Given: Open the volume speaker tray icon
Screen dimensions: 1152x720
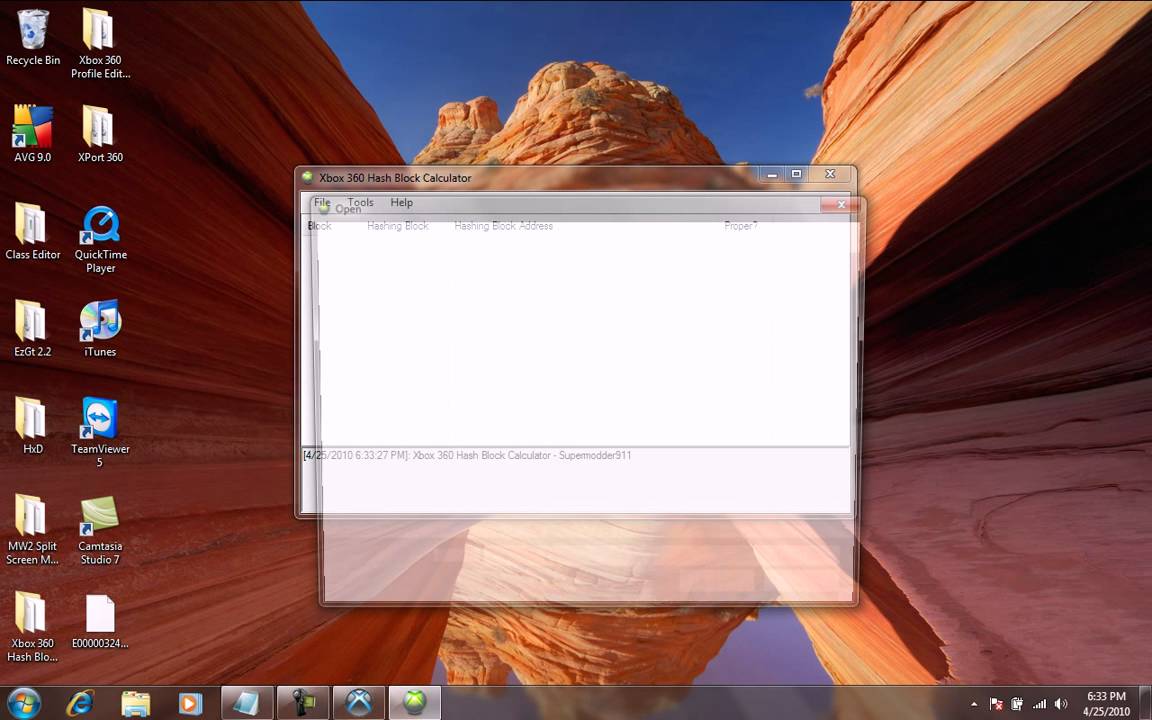Looking at the screenshot, I should [1060, 704].
